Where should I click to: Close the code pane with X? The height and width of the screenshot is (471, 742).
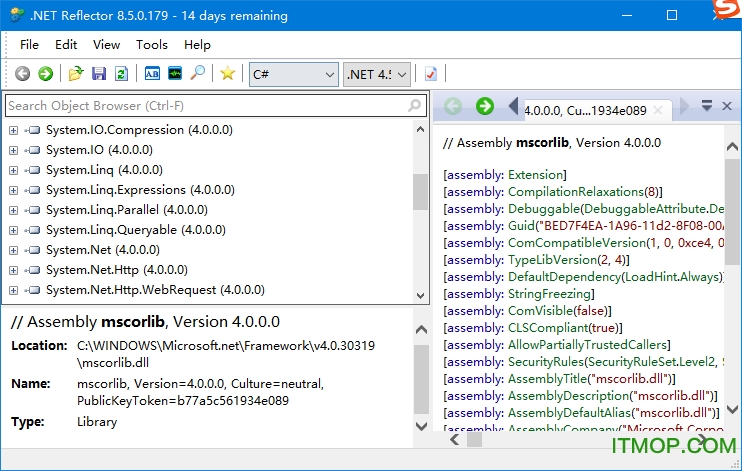click(x=727, y=106)
